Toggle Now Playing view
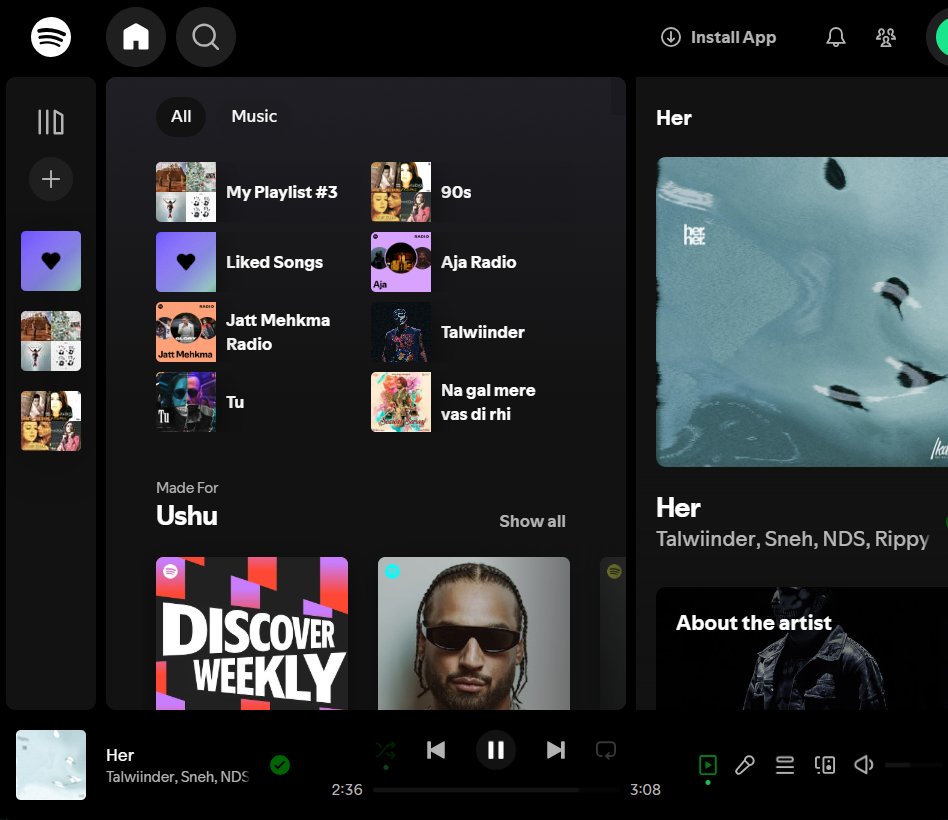This screenshot has width=948, height=820. pyautogui.click(x=707, y=765)
